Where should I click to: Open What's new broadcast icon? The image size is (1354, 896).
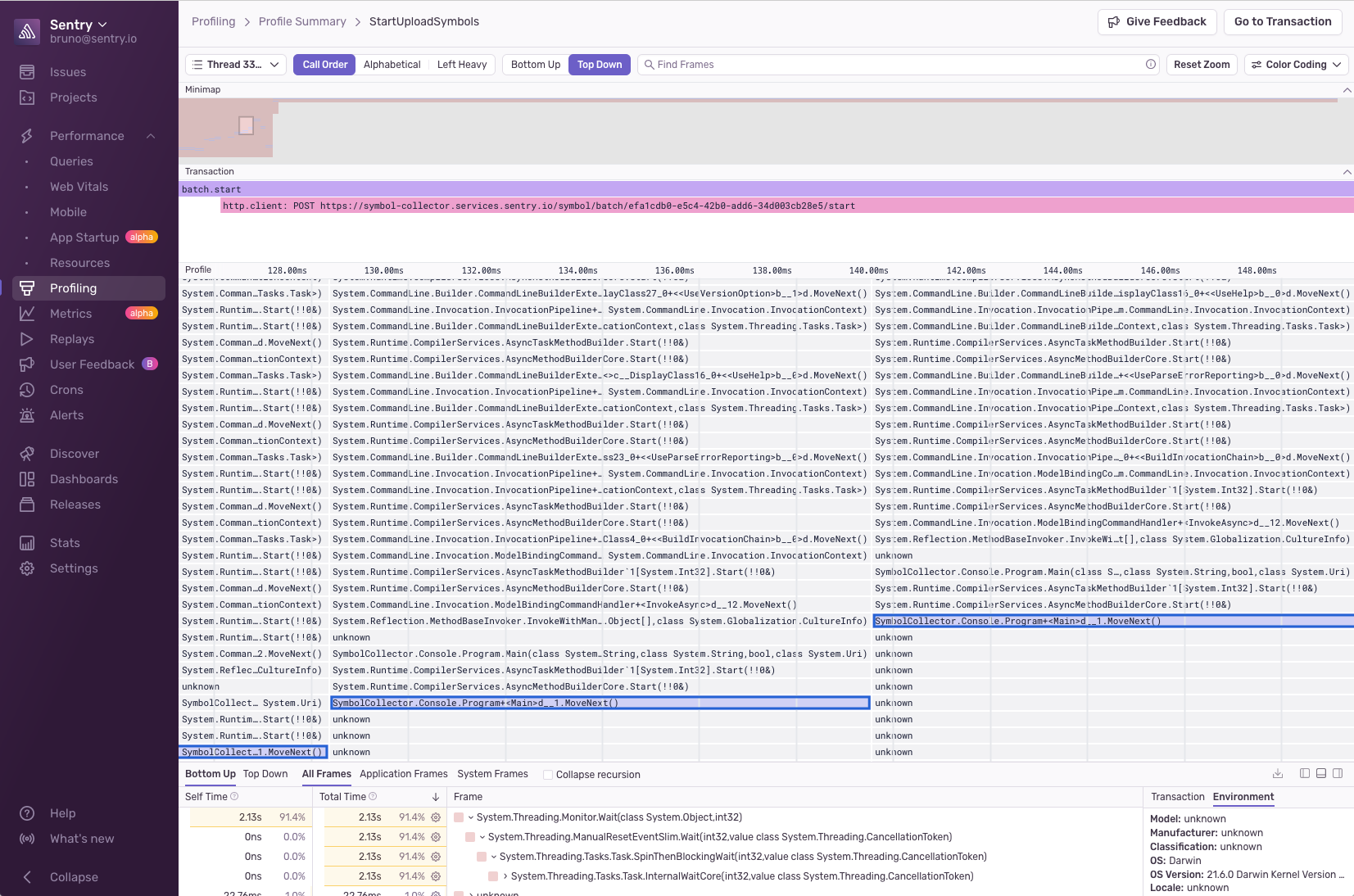coord(27,839)
